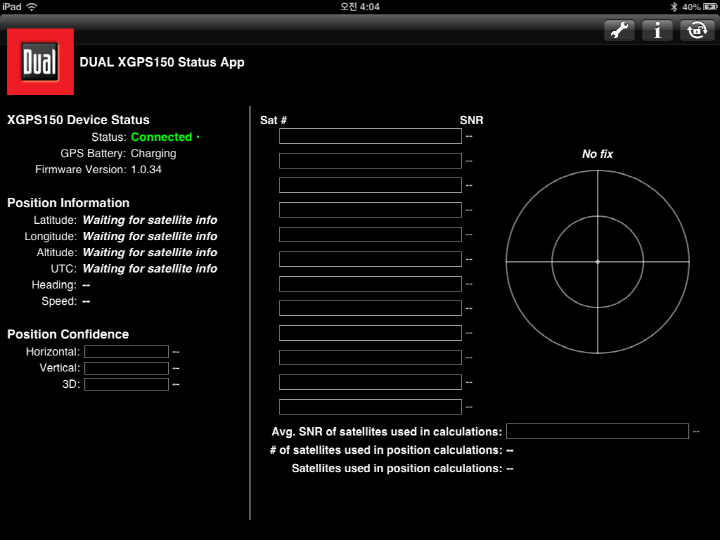The width and height of the screenshot is (720, 540).
Task: Tap the Latitude waiting value
Action: click(150, 220)
